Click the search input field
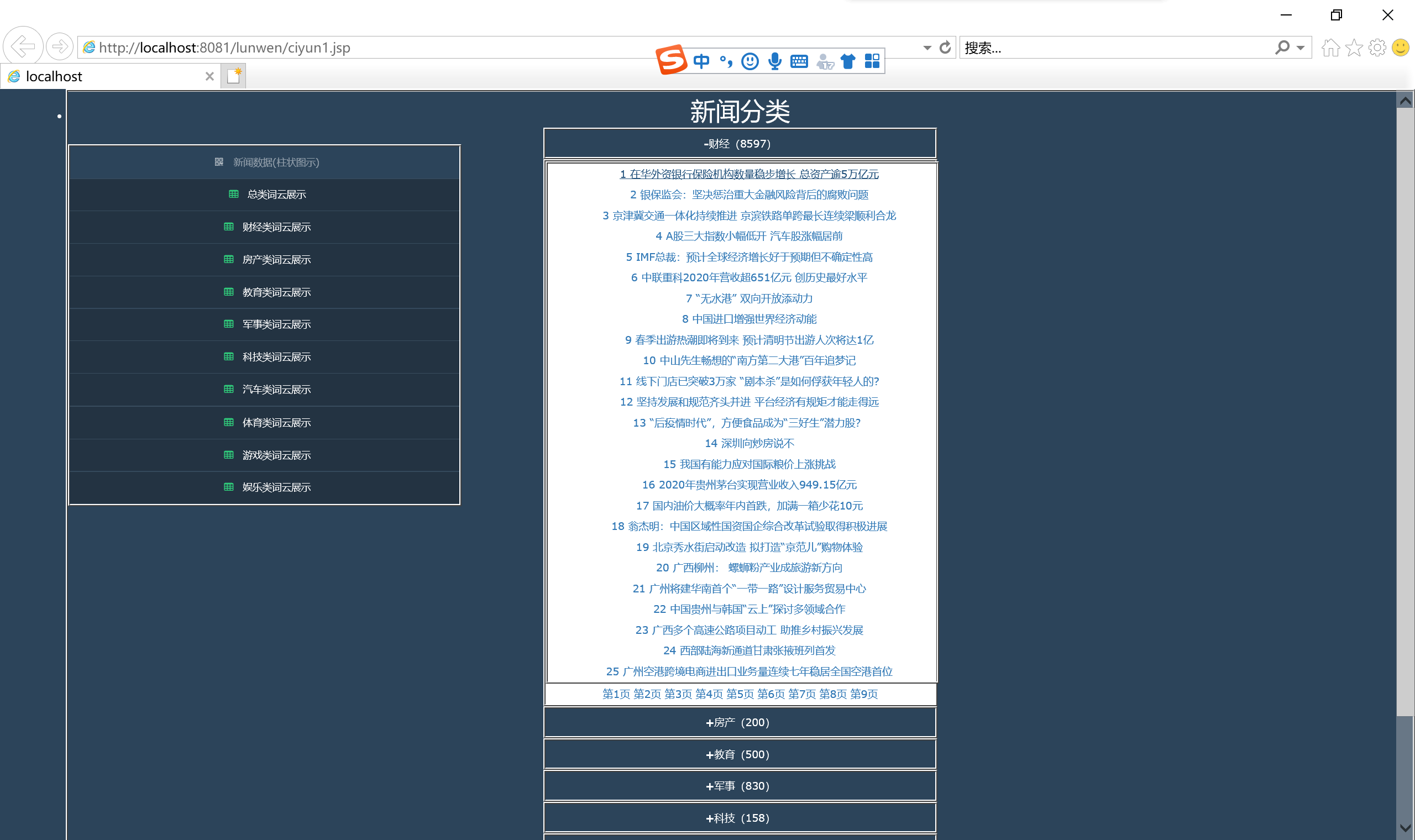Screen dimensions: 1415x840 (1115, 48)
